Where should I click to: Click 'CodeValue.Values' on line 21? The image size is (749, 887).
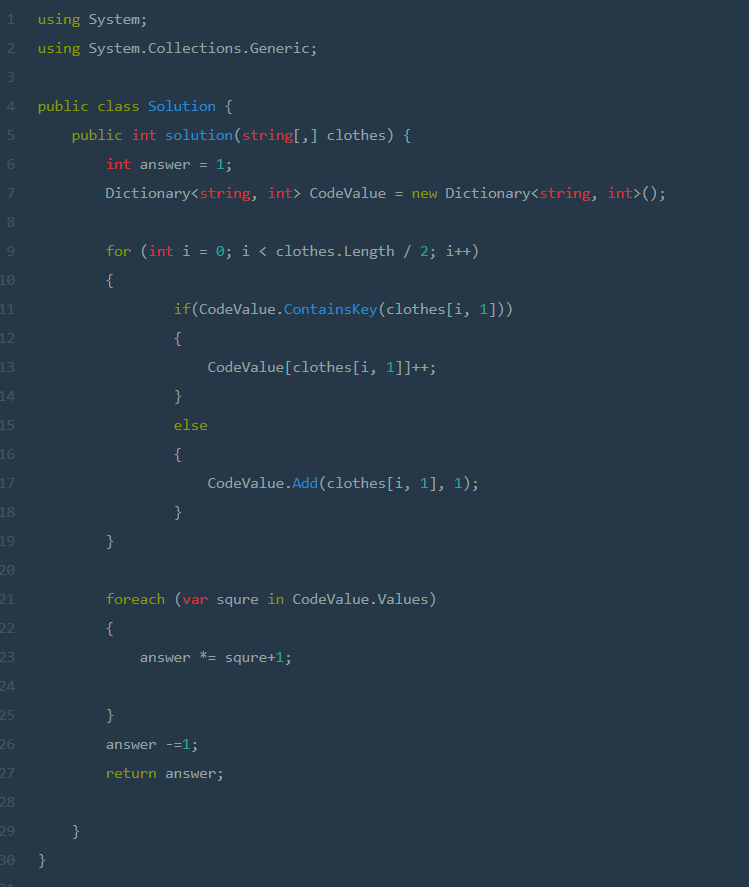coord(360,599)
